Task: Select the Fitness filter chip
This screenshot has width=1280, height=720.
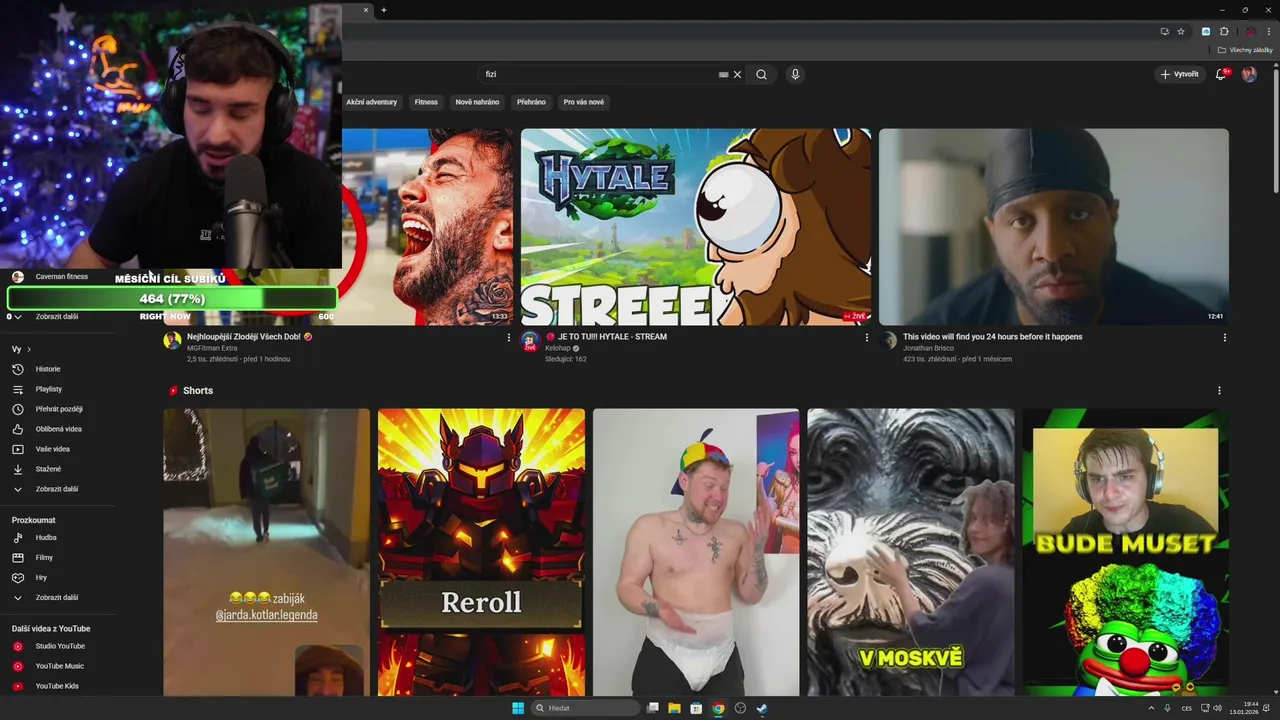Action: coord(426,102)
